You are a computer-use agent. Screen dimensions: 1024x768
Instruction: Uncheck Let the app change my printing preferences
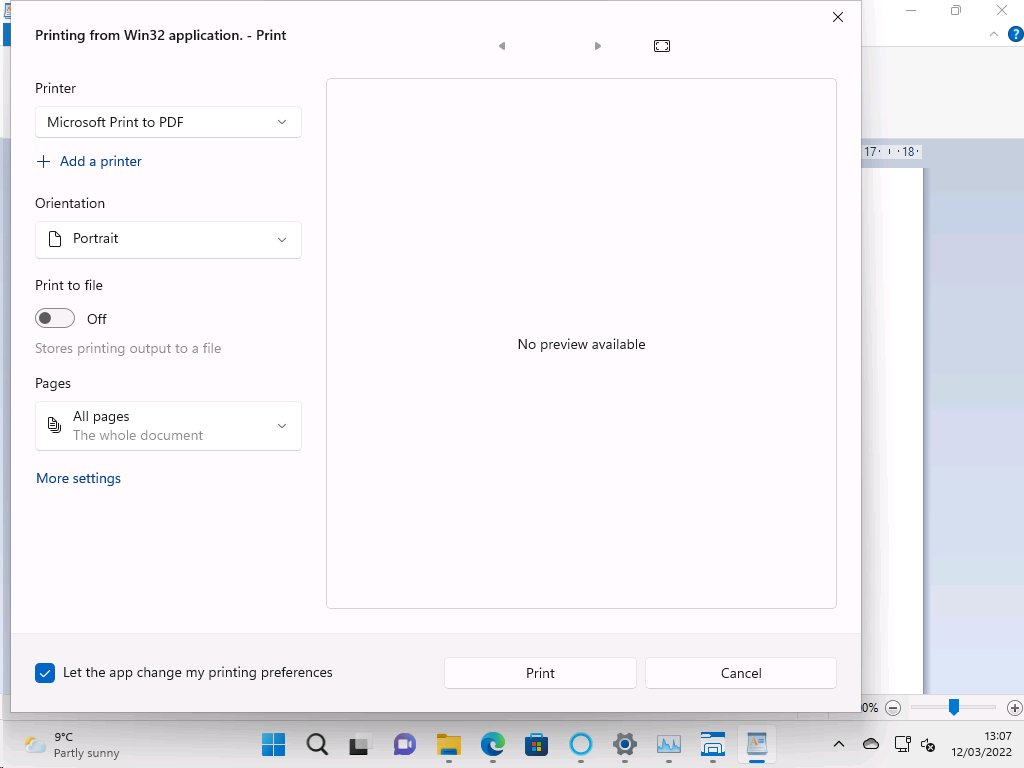(x=45, y=673)
